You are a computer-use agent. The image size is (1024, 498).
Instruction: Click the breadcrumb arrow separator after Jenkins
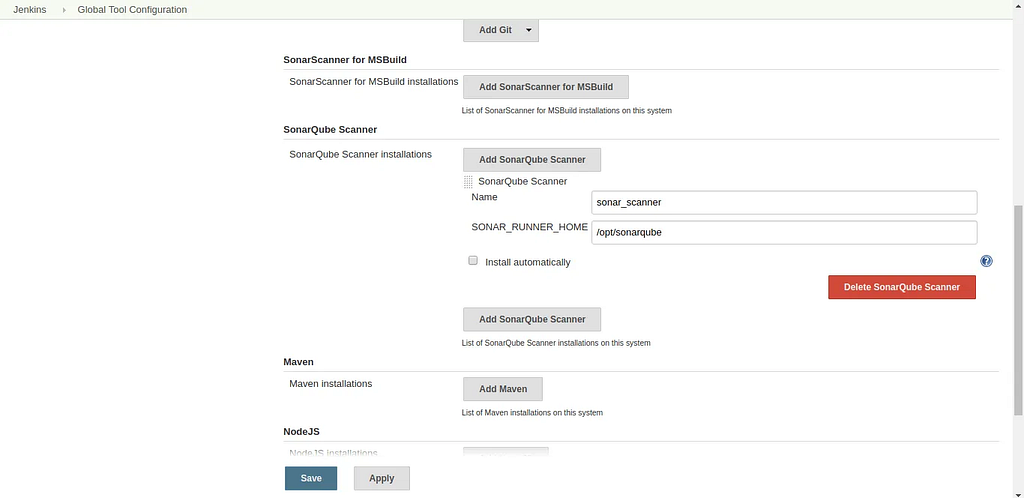pos(64,10)
